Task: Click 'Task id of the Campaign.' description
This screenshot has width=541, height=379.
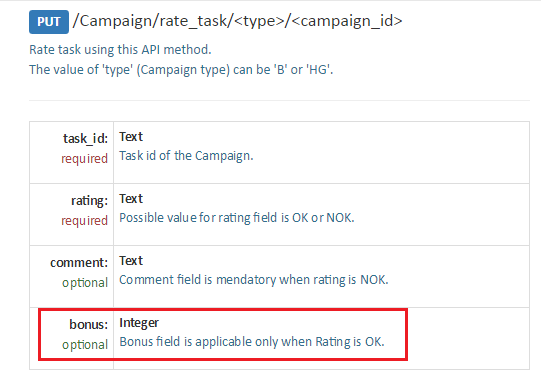Action: (x=186, y=156)
